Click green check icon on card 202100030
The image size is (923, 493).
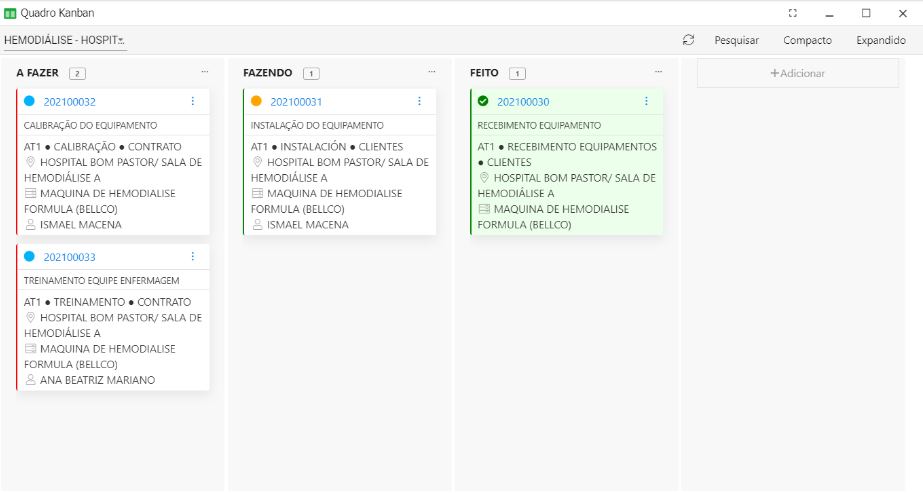point(483,101)
